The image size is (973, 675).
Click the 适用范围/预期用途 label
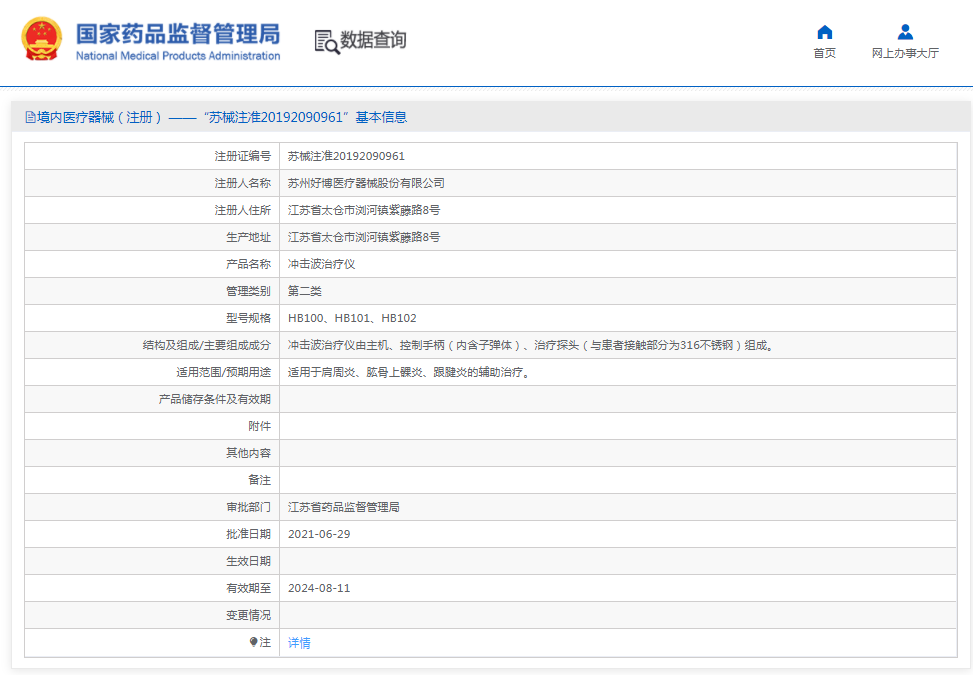(x=223, y=372)
